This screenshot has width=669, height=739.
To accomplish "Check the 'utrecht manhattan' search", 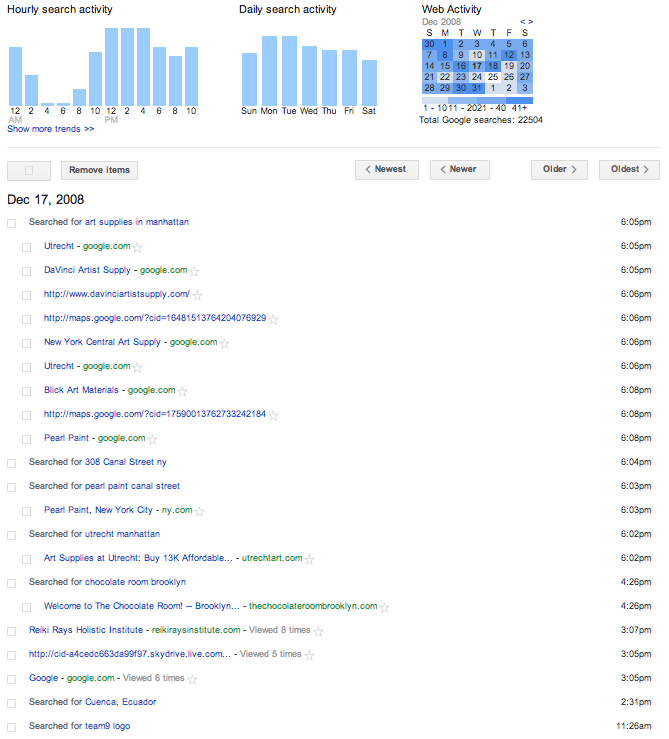I will pyautogui.click(x=12, y=535).
